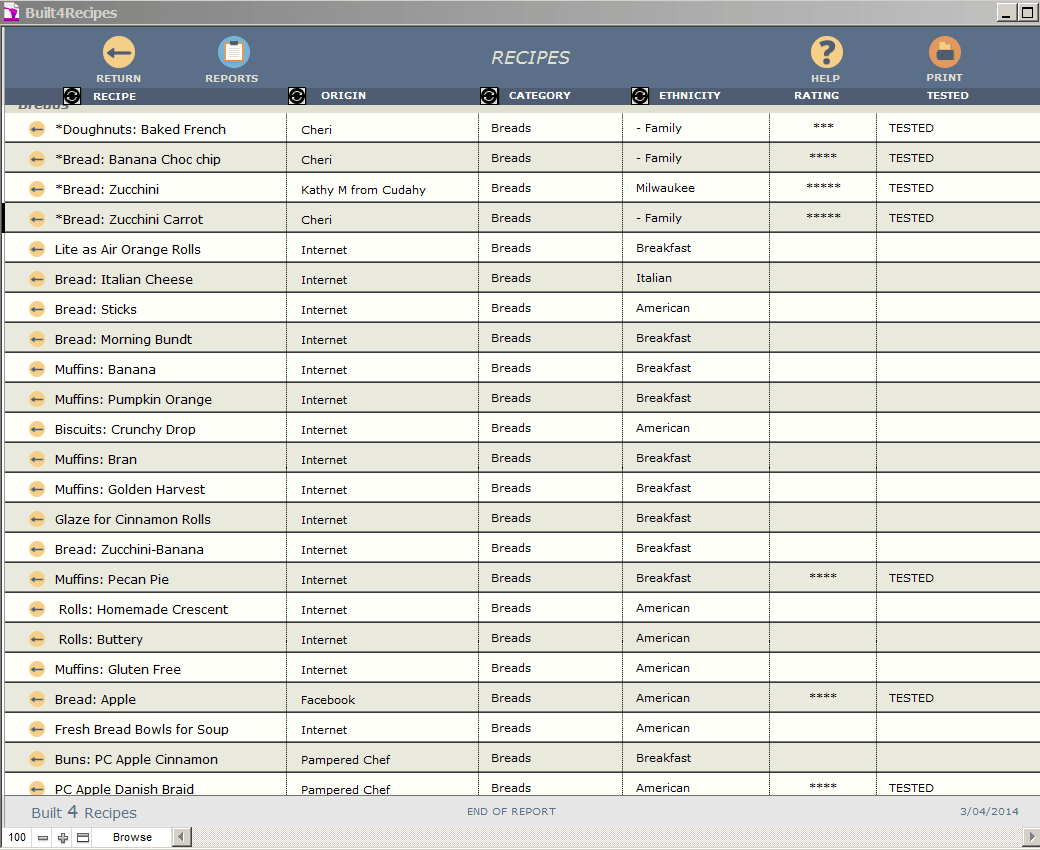Click sort icon next to Origin
This screenshot has height=850, width=1040.
(x=297, y=96)
